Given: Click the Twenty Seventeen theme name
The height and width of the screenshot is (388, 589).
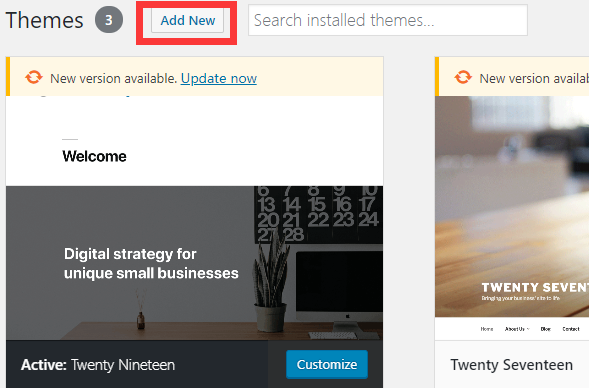Looking at the screenshot, I should click(x=512, y=365).
